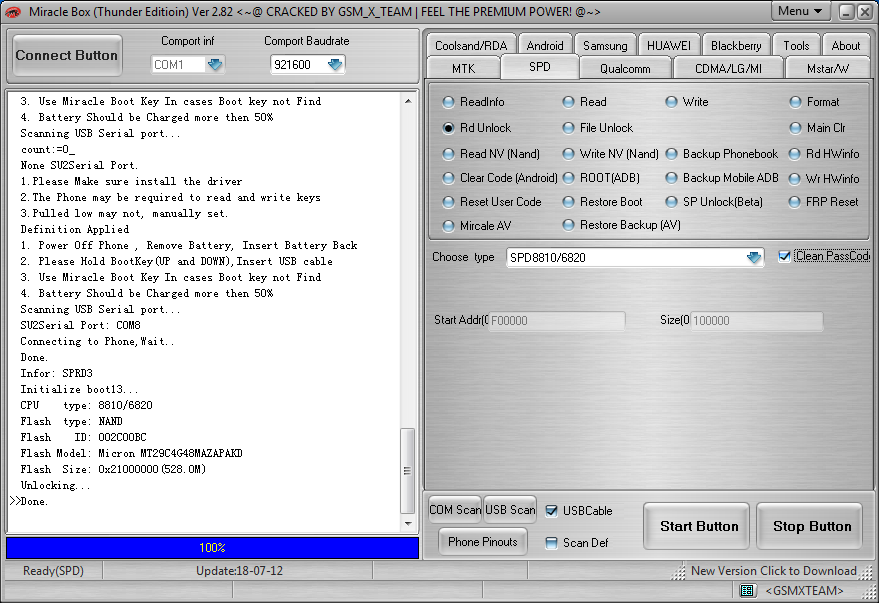Image resolution: width=879 pixels, height=603 pixels.
Task: Switch to the CDMA/LG/MI tab
Action: 728,68
